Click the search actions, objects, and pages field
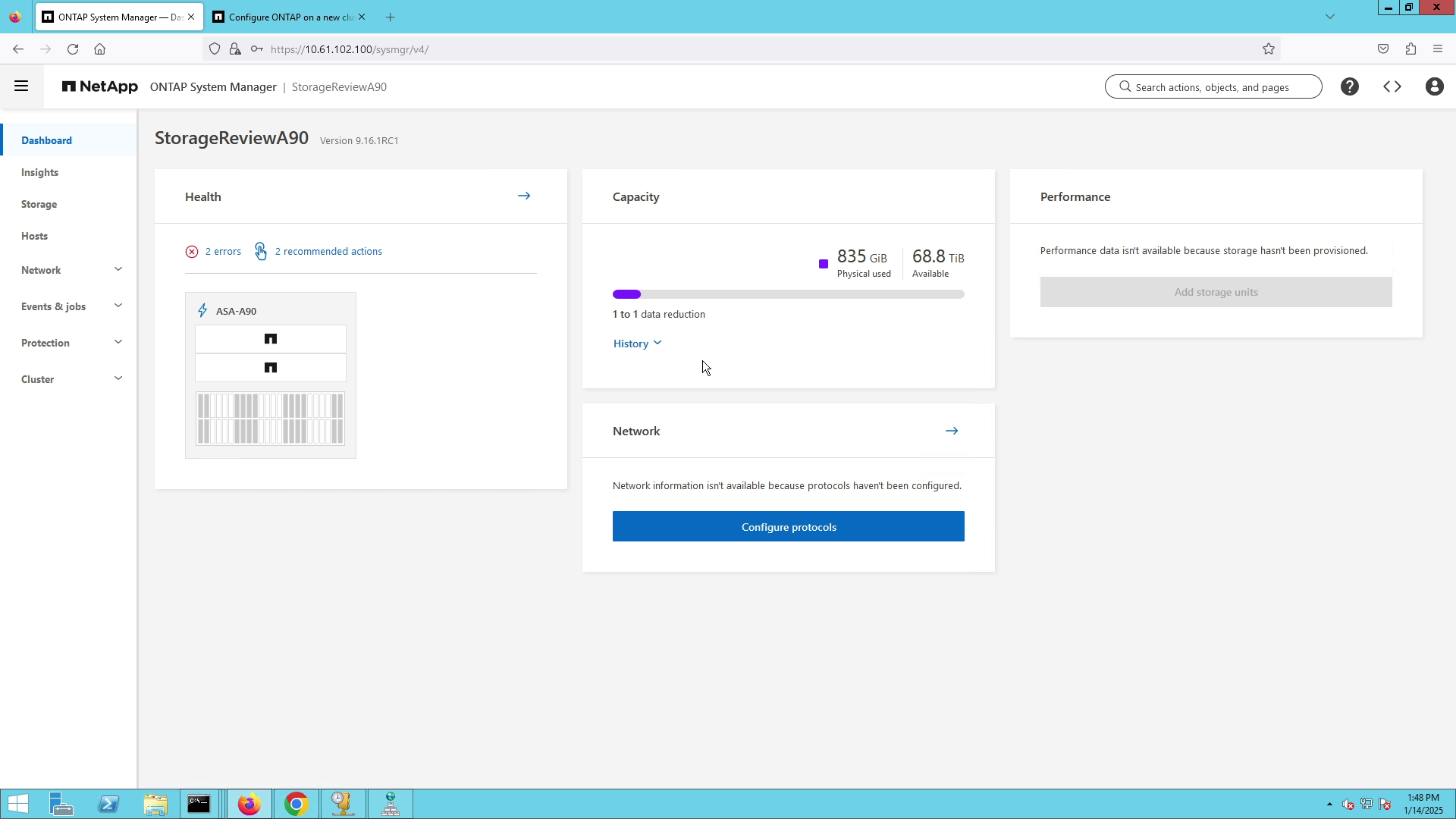 point(1213,86)
